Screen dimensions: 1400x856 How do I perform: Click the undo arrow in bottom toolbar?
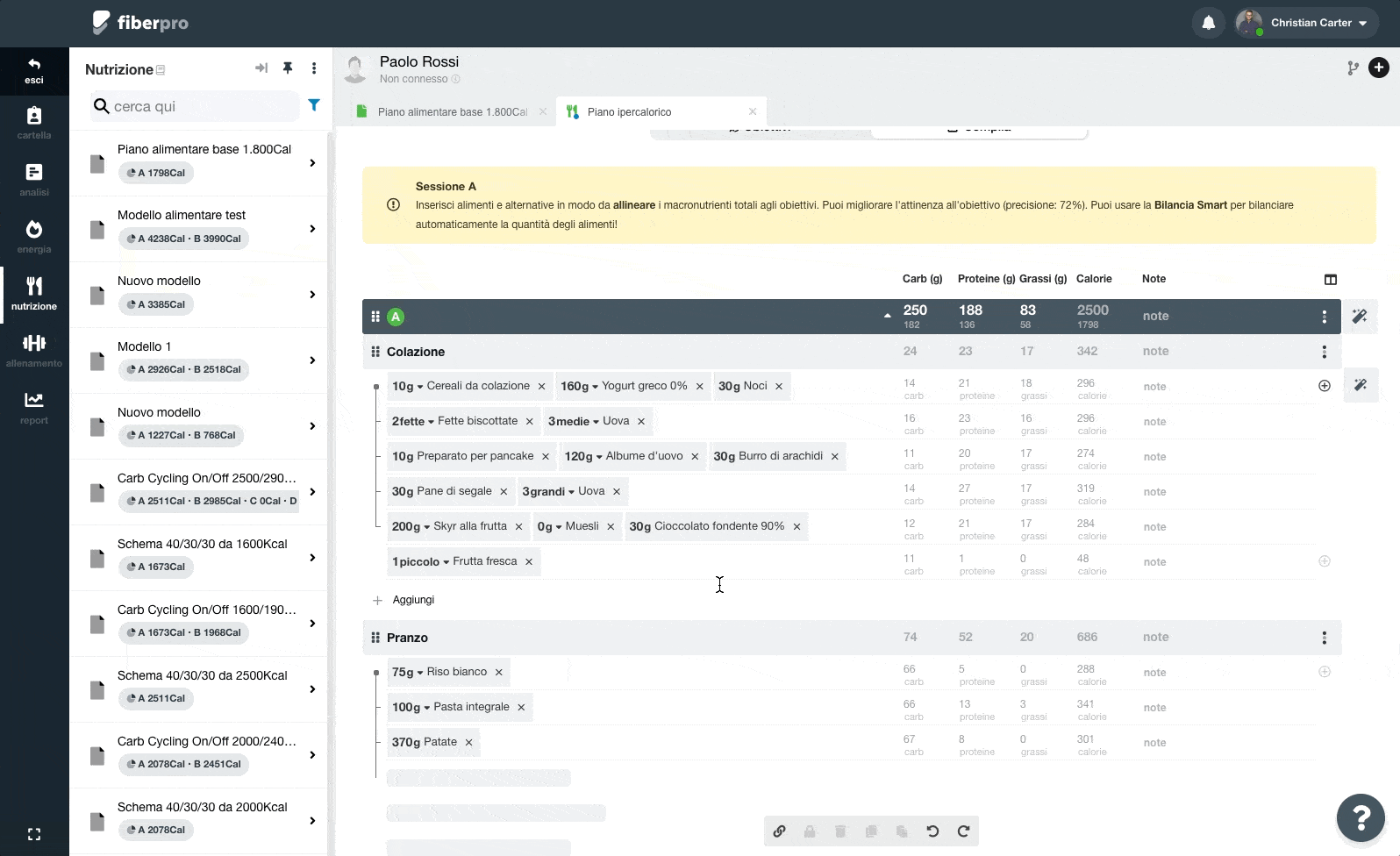932,831
